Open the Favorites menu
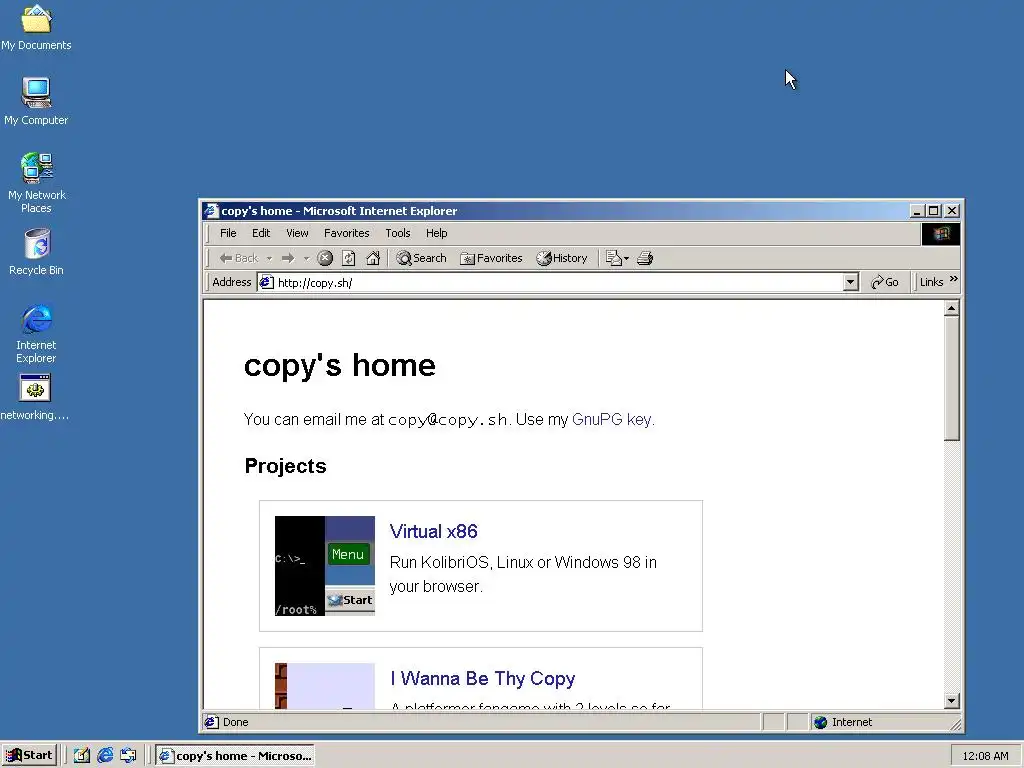The height and width of the screenshot is (768, 1024). pos(346,233)
